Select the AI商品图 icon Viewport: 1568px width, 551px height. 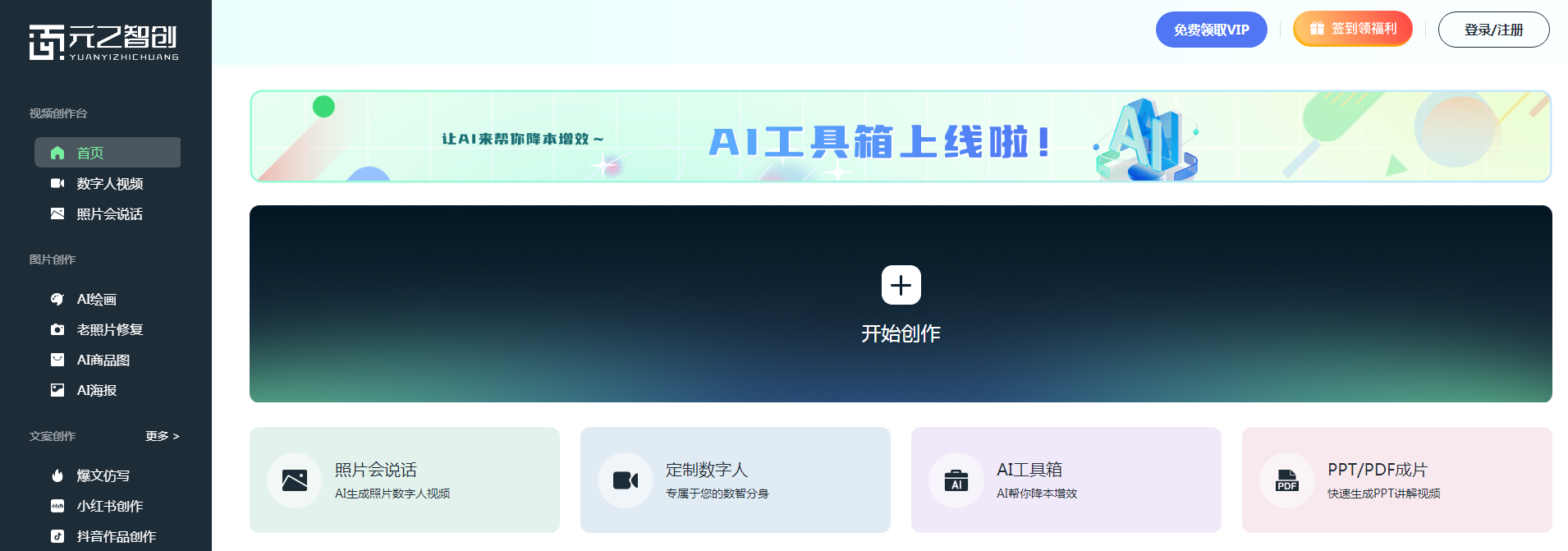57,360
